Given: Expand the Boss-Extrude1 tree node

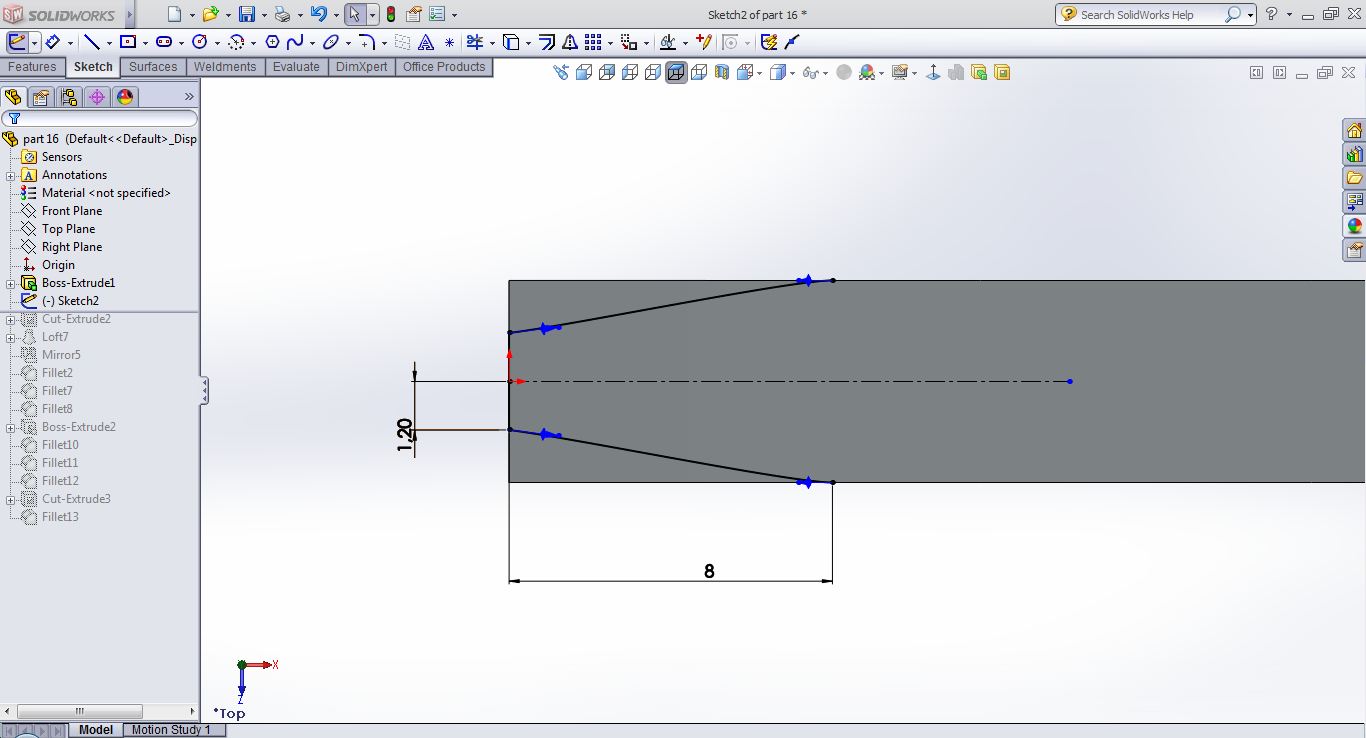Looking at the screenshot, I should click(11, 283).
